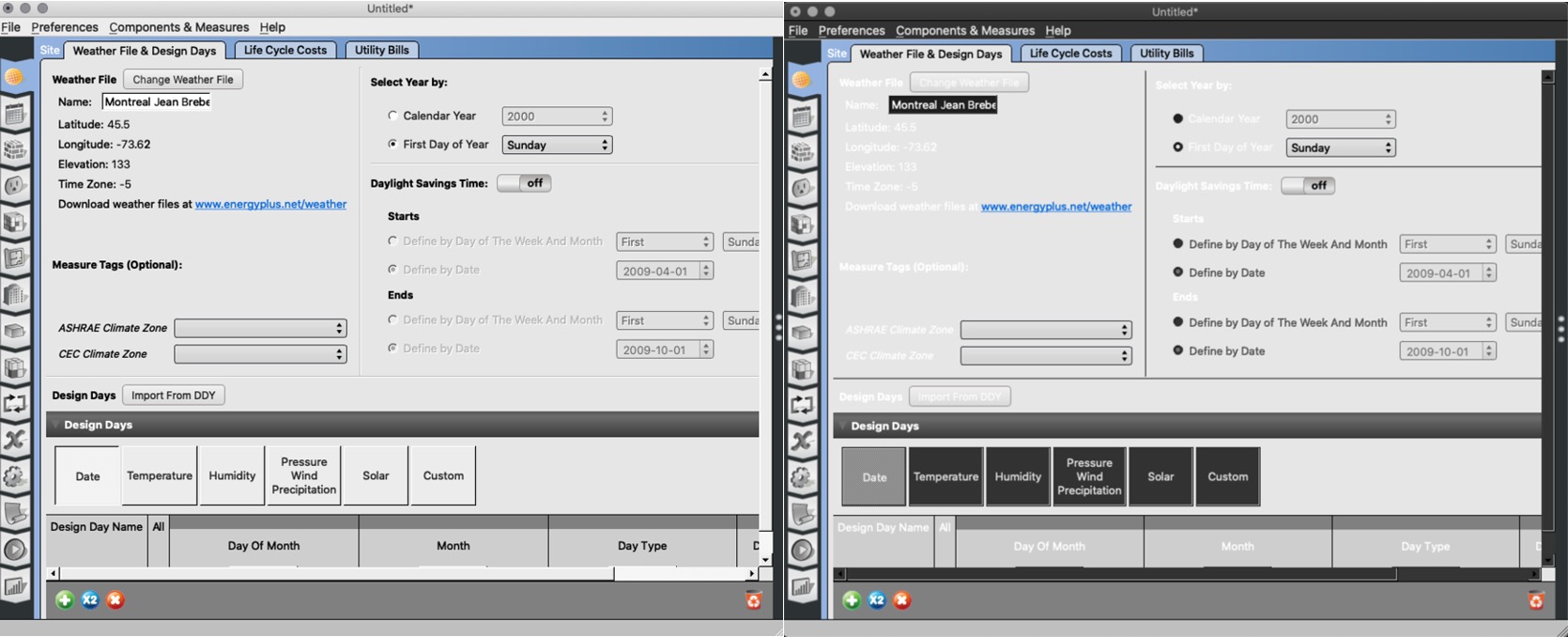Image resolution: width=1568 pixels, height=637 pixels.
Task: Open Run Simulation play icon, dark window
Action: click(x=802, y=551)
